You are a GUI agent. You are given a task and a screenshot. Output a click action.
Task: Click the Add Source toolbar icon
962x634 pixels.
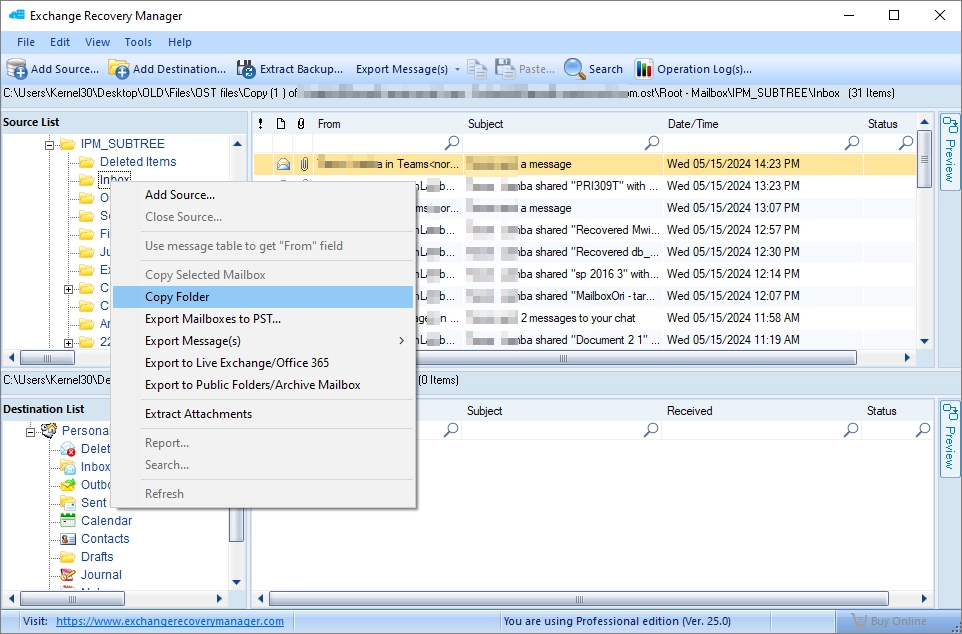point(18,69)
